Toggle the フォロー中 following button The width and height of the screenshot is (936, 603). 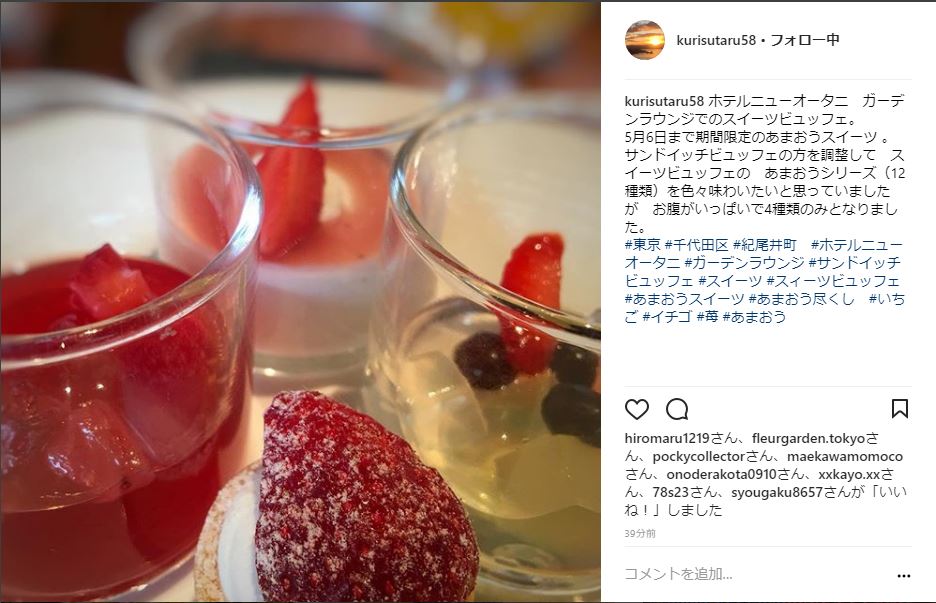(x=805, y=40)
